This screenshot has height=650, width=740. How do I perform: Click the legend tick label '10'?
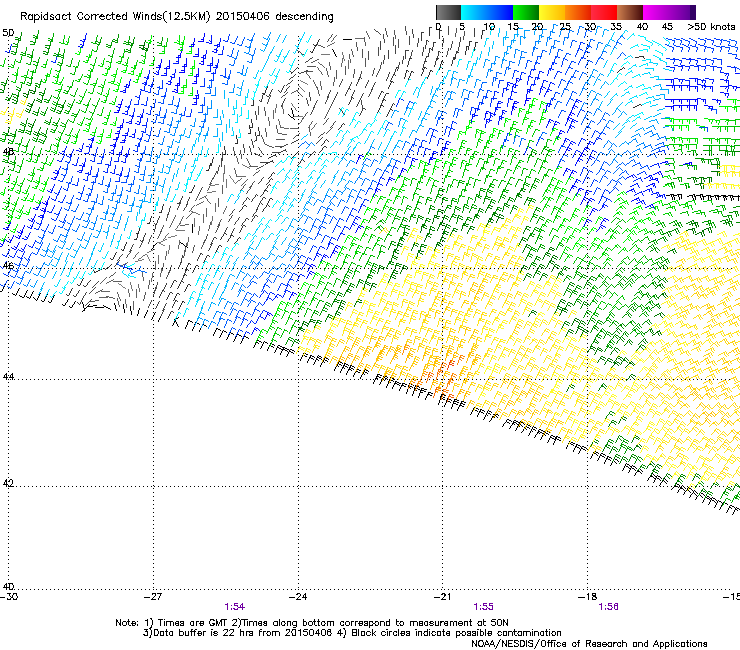489,27
